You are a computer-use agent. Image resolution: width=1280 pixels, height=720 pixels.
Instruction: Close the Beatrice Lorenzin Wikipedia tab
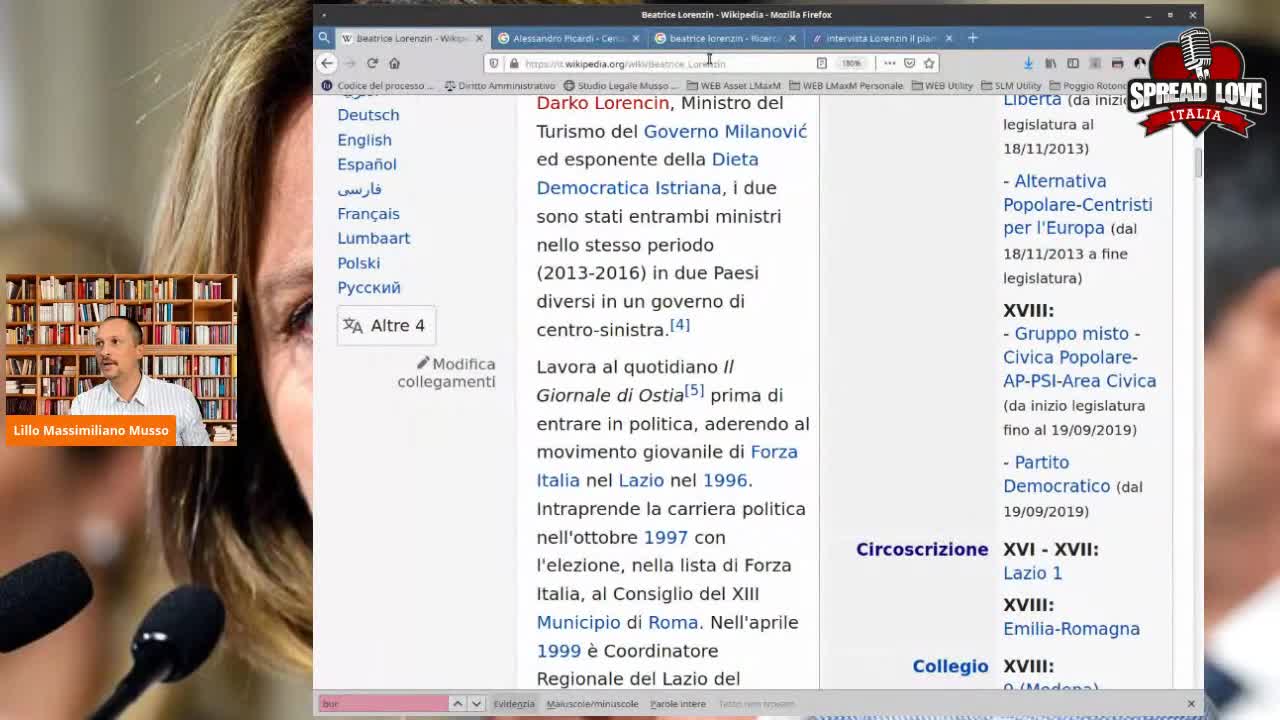click(479, 38)
